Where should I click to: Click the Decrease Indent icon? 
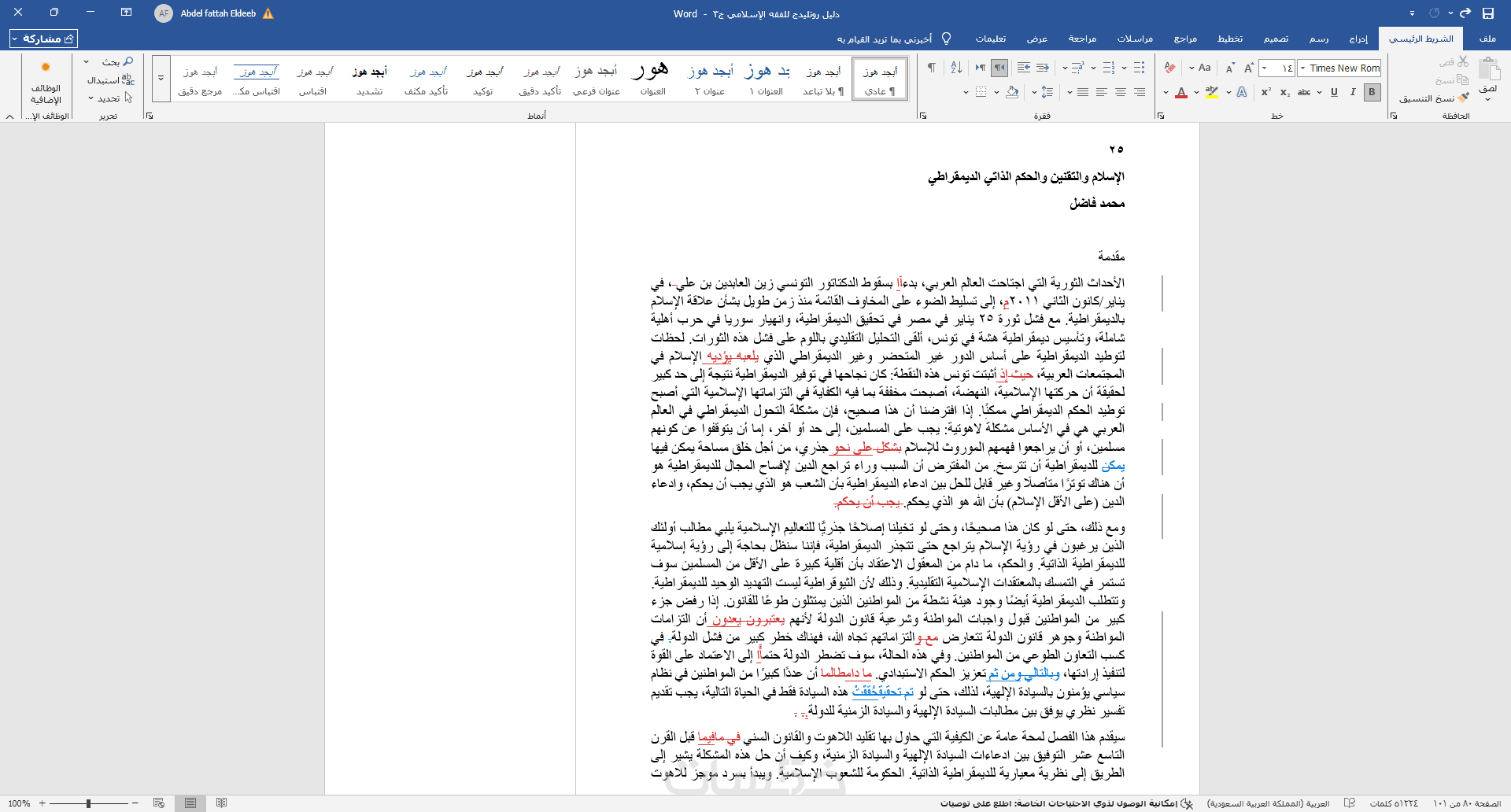coord(1043,68)
